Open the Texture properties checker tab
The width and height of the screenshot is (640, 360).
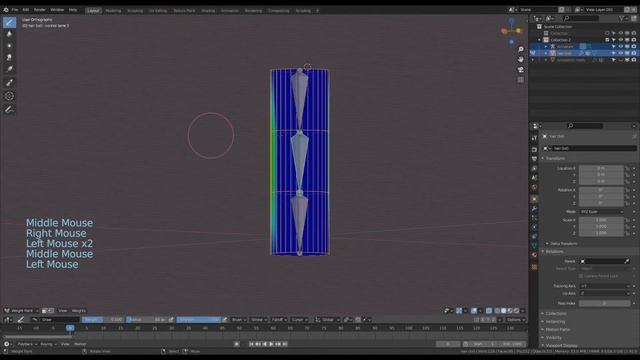534,267
